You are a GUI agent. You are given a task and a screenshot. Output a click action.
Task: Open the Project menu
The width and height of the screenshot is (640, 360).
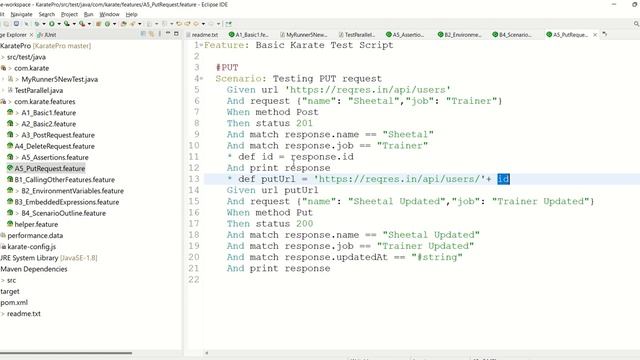coord(69,14)
